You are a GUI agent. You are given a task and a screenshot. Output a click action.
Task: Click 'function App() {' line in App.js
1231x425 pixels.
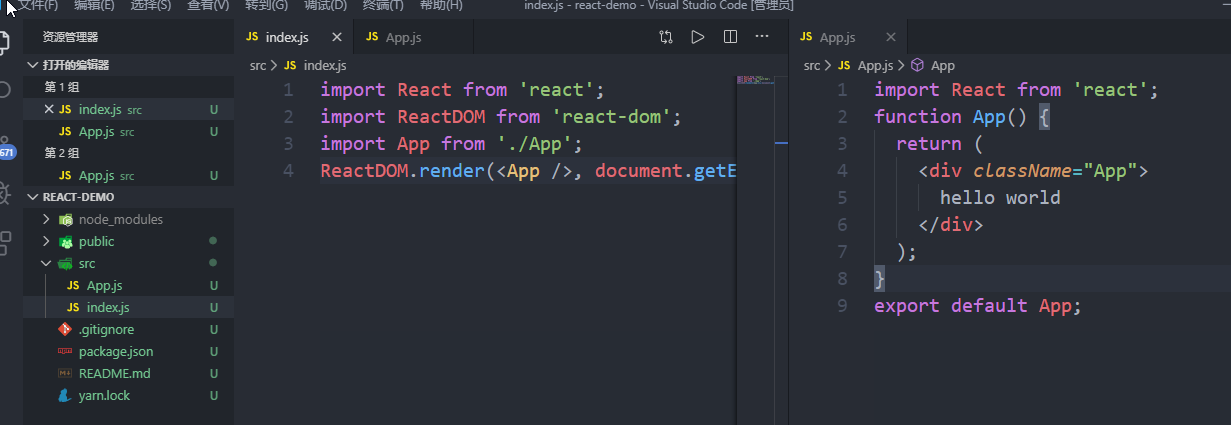[x=962, y=117]
